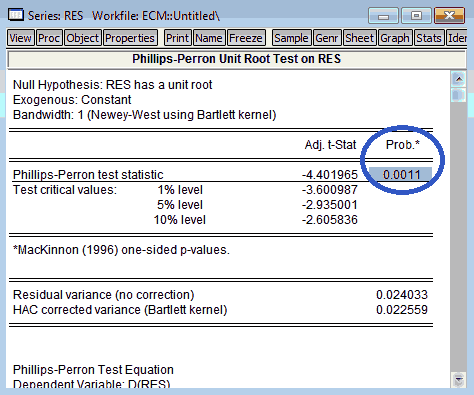Freeze the current output view
The height and width of the screenshot is (395, 474).
(x=246, y=38)
